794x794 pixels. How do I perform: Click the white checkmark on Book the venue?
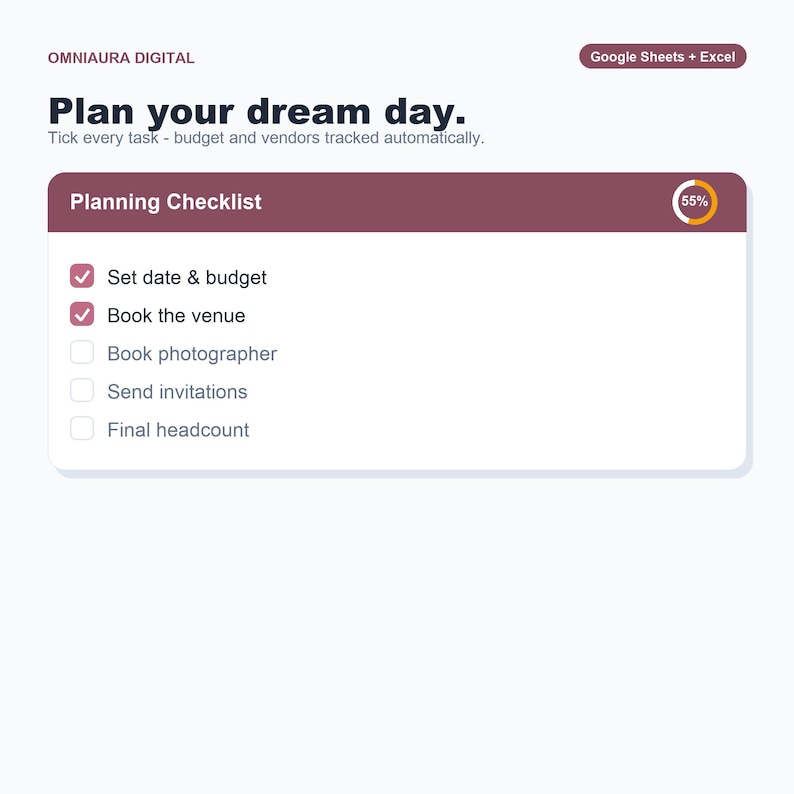pyautogui.click(x=82, y=314)
